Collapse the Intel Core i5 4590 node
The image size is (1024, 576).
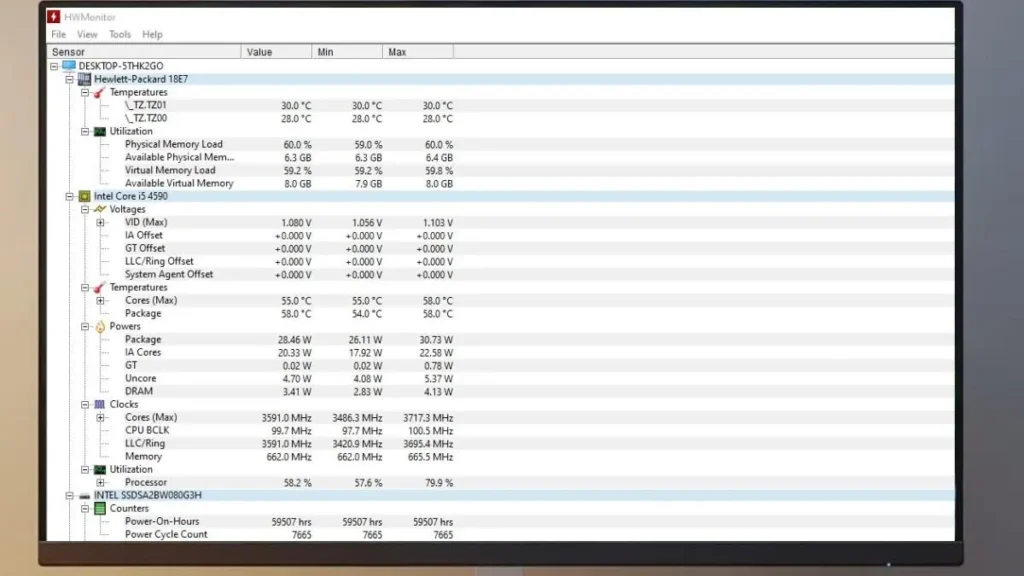coord(69,196)
